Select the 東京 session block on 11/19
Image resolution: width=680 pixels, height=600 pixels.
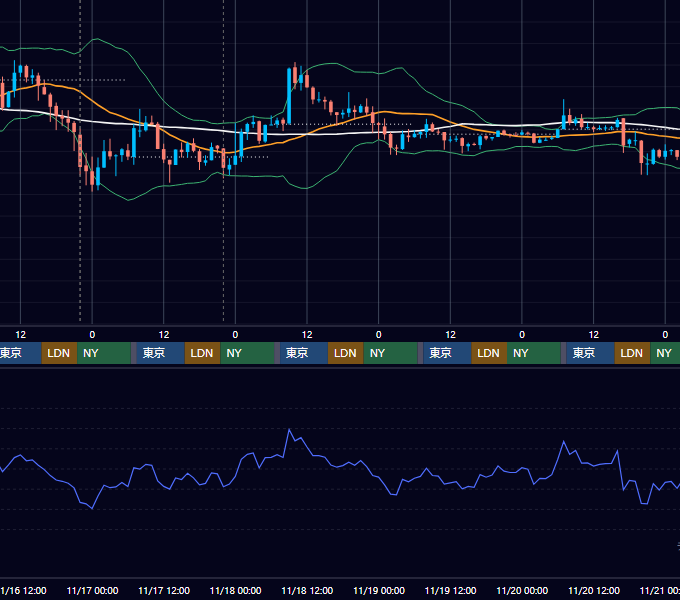(447, 353)
